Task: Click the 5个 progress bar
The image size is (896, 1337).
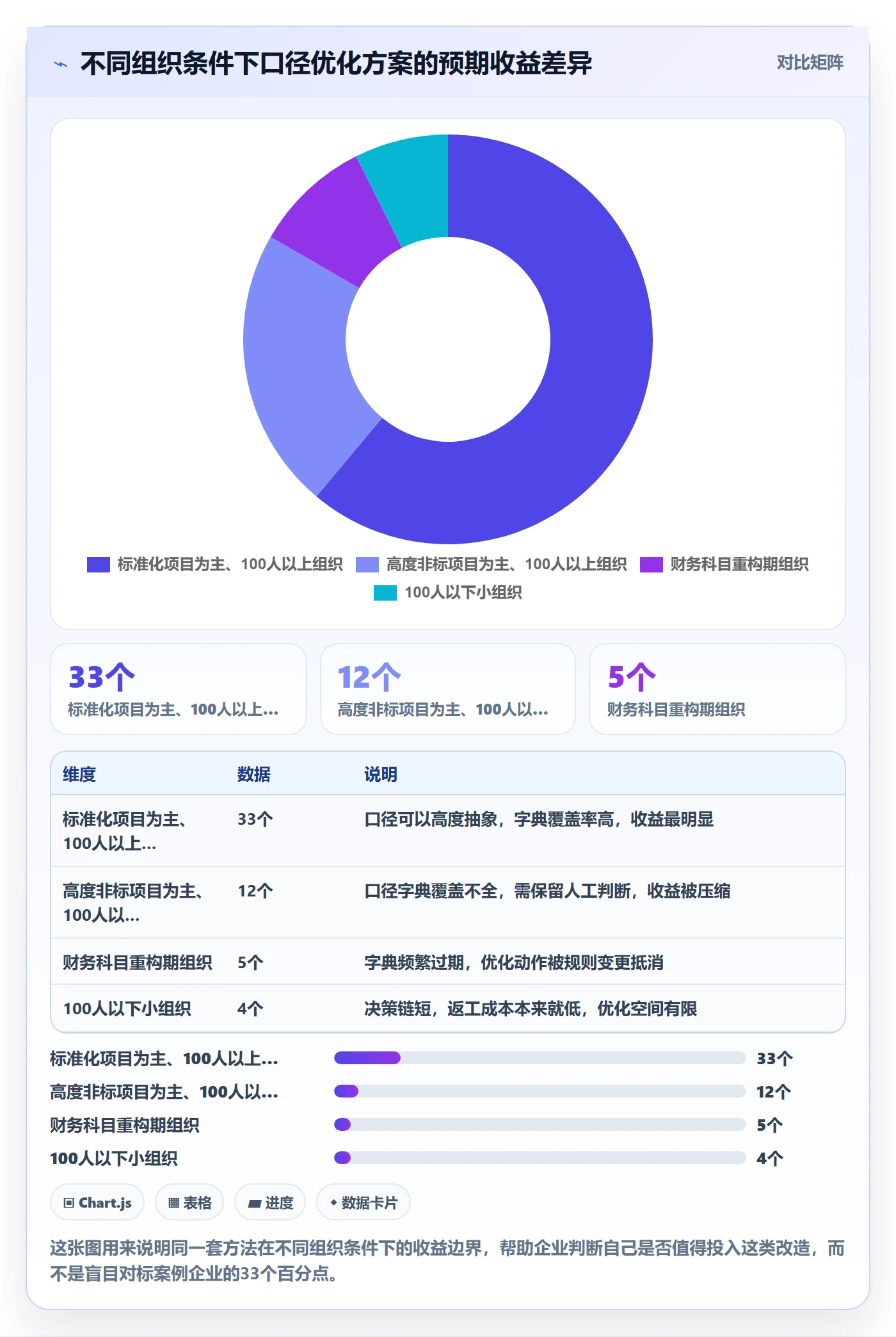Action: click(540, 1124)
